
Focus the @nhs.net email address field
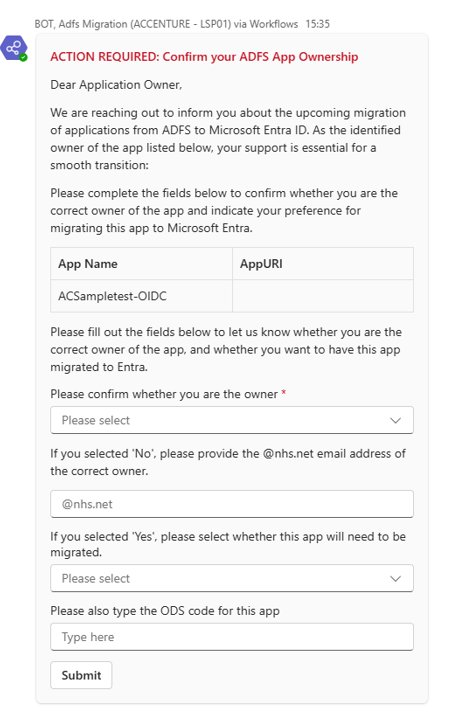(x=232, y=504)
